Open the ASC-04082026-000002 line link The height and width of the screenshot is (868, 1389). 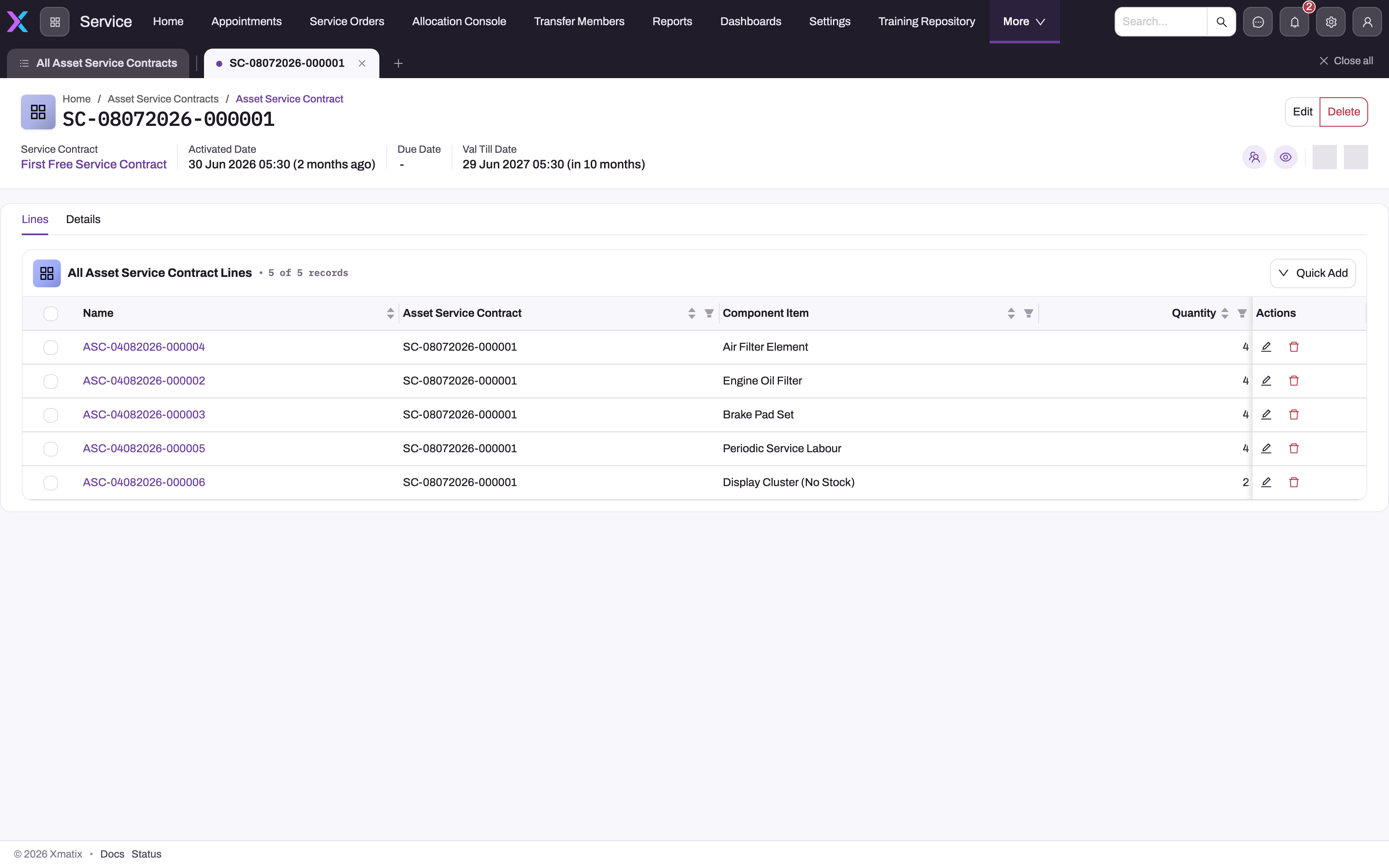[144, 381]
